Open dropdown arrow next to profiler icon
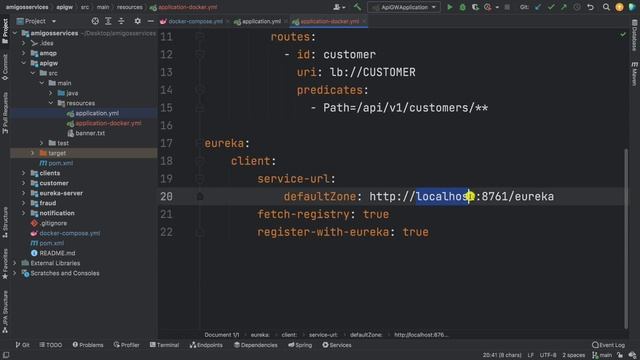This screenshot has height=360, width=640. [497, 7]
